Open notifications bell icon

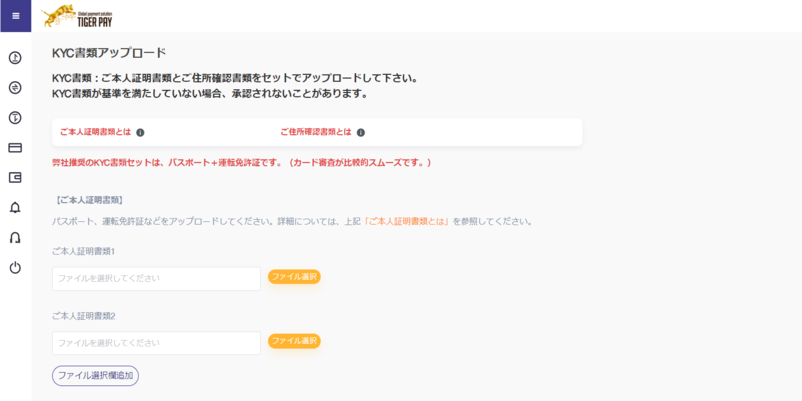pyautogui.click(x=15, y=208)
